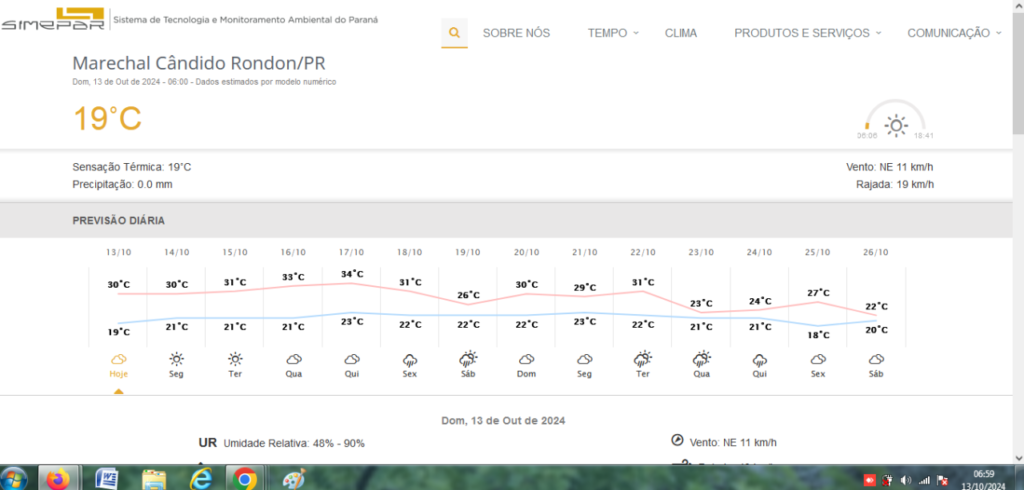Click the 18°C minimum on 25/10

pos(818,335)
